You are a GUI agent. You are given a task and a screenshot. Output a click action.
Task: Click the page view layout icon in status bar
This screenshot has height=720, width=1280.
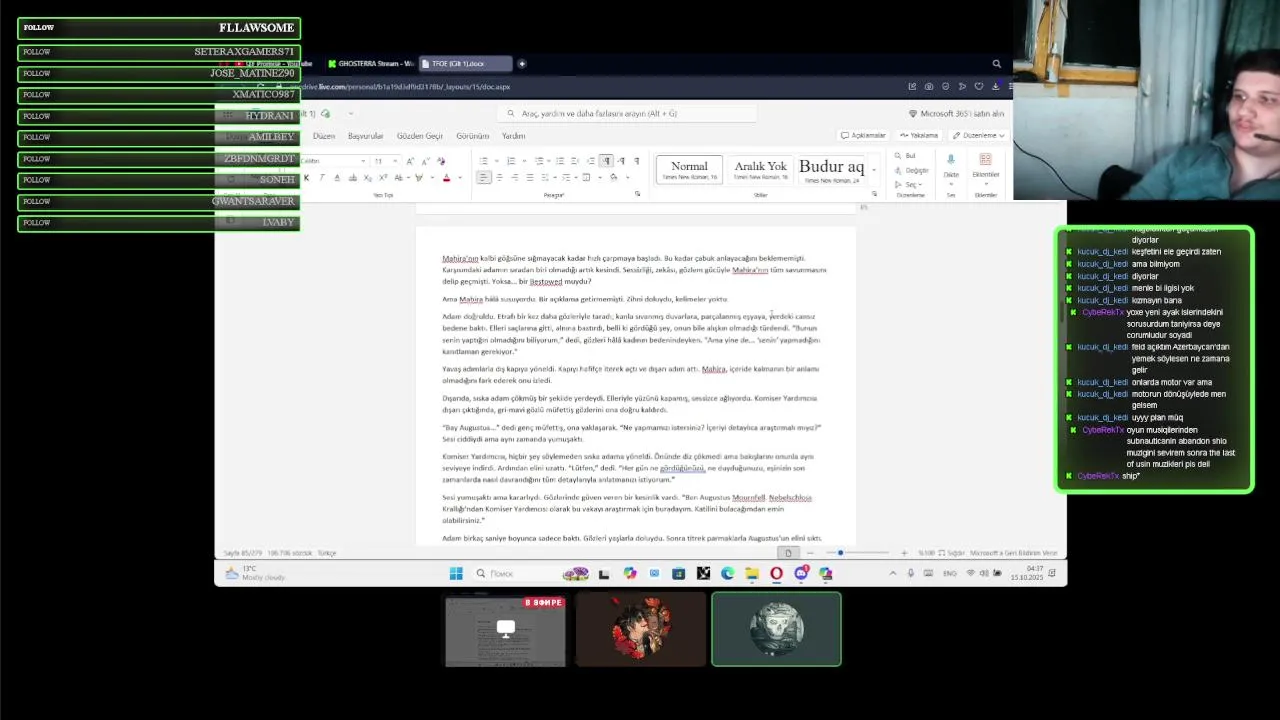tap(788, 553)
